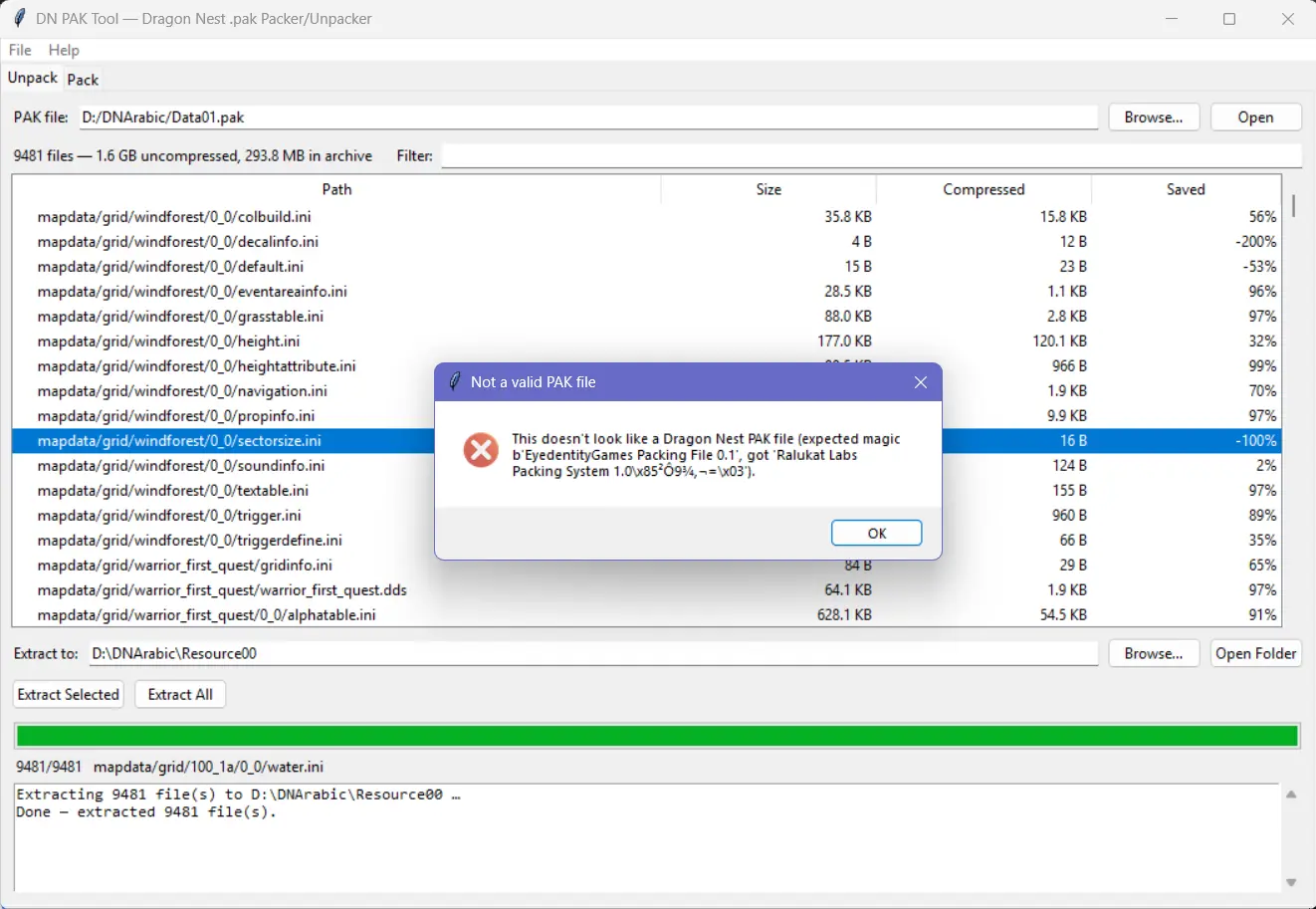Click the 628.1 KB size value

click(844, 614)
